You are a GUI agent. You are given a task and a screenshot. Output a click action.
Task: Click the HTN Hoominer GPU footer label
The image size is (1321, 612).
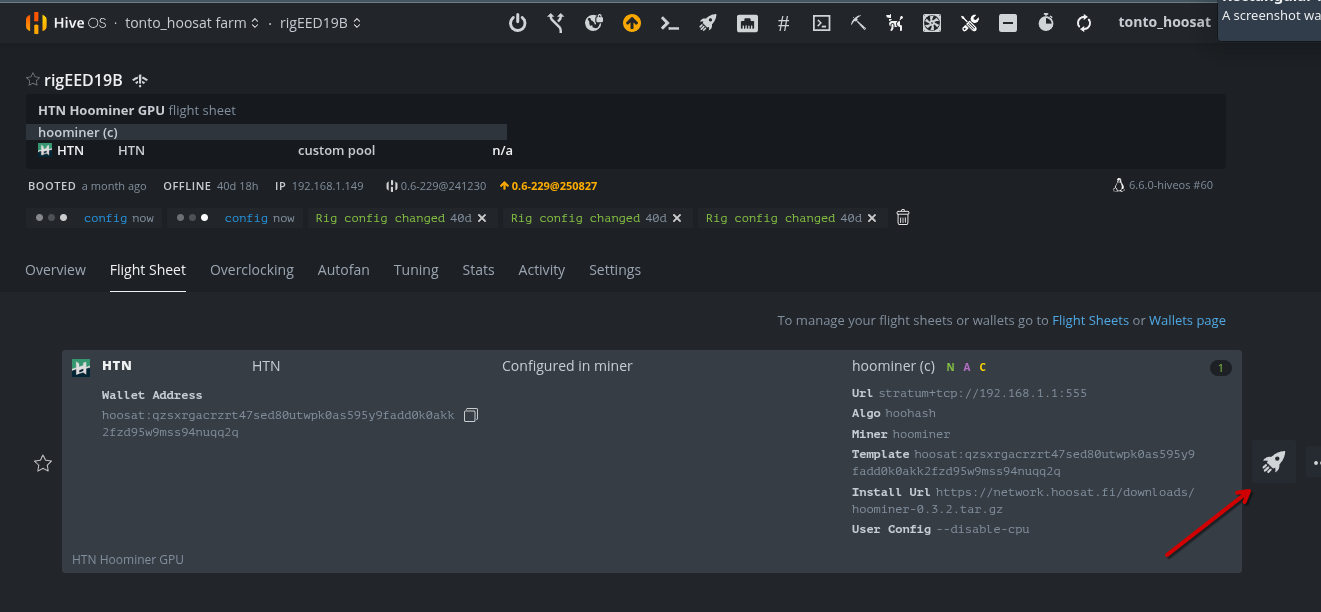[x=128, y=560]
